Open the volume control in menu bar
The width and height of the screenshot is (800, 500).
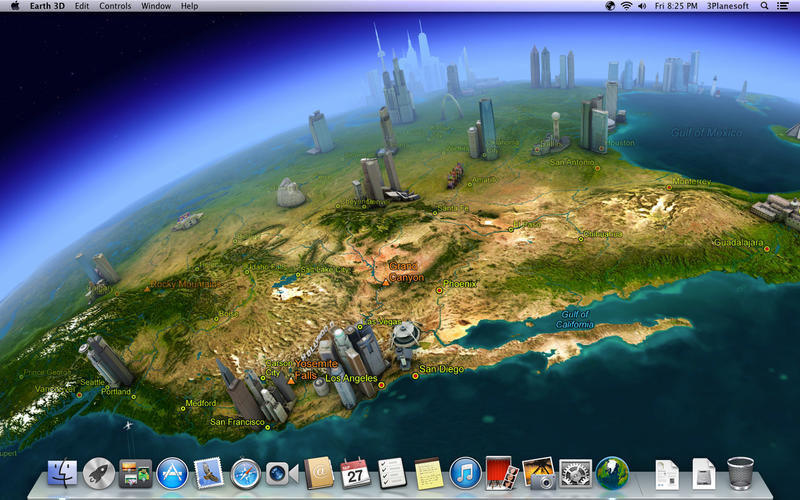pos(642,6)
